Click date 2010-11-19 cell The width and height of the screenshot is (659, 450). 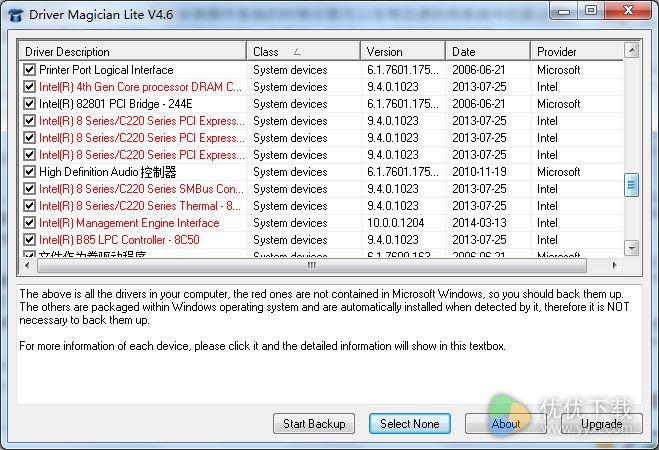pyautogui.click(x=479, y=171)
